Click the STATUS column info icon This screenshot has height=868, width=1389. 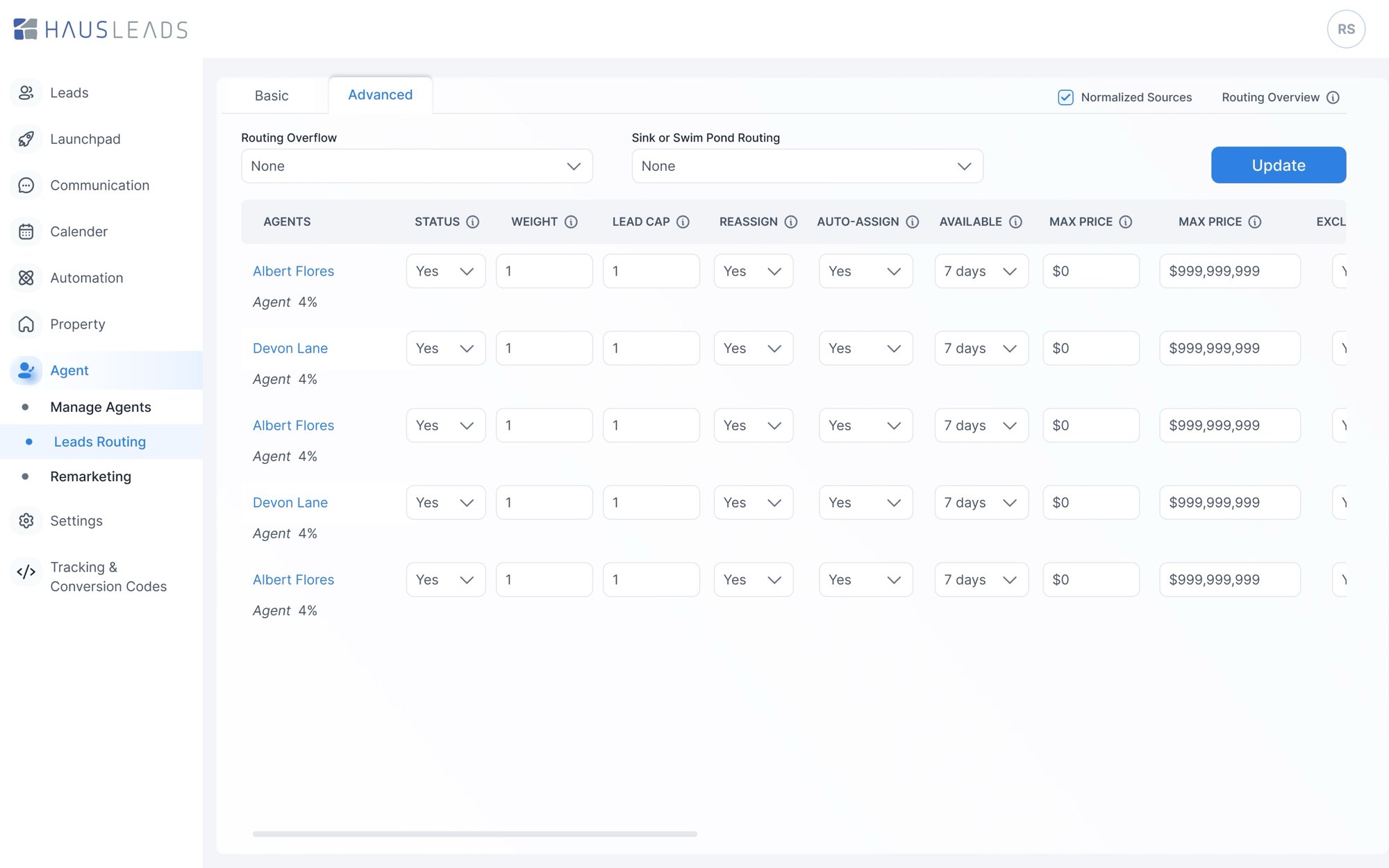pos(473,222)
